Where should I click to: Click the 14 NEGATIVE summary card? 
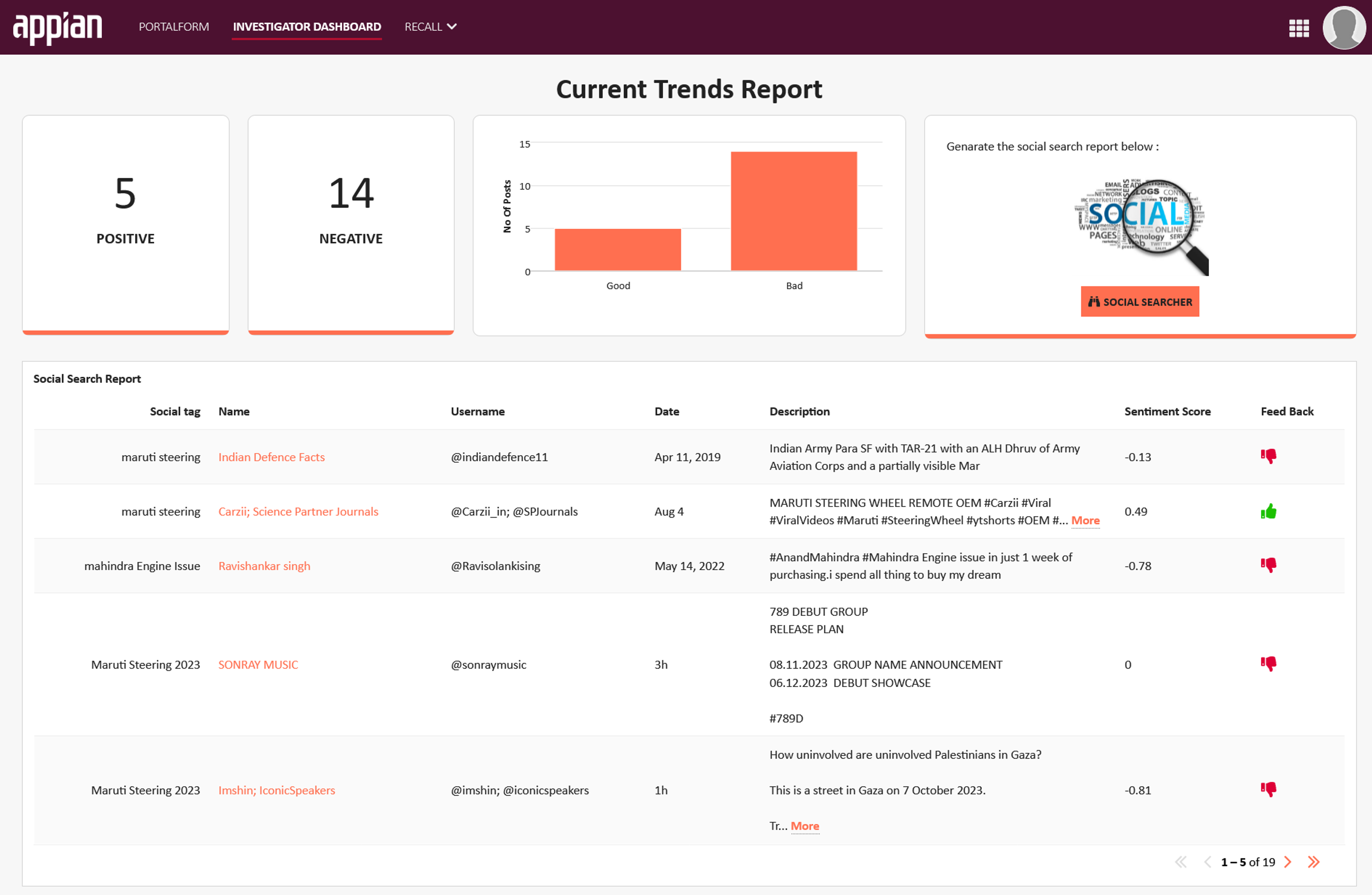click(351, 225)
